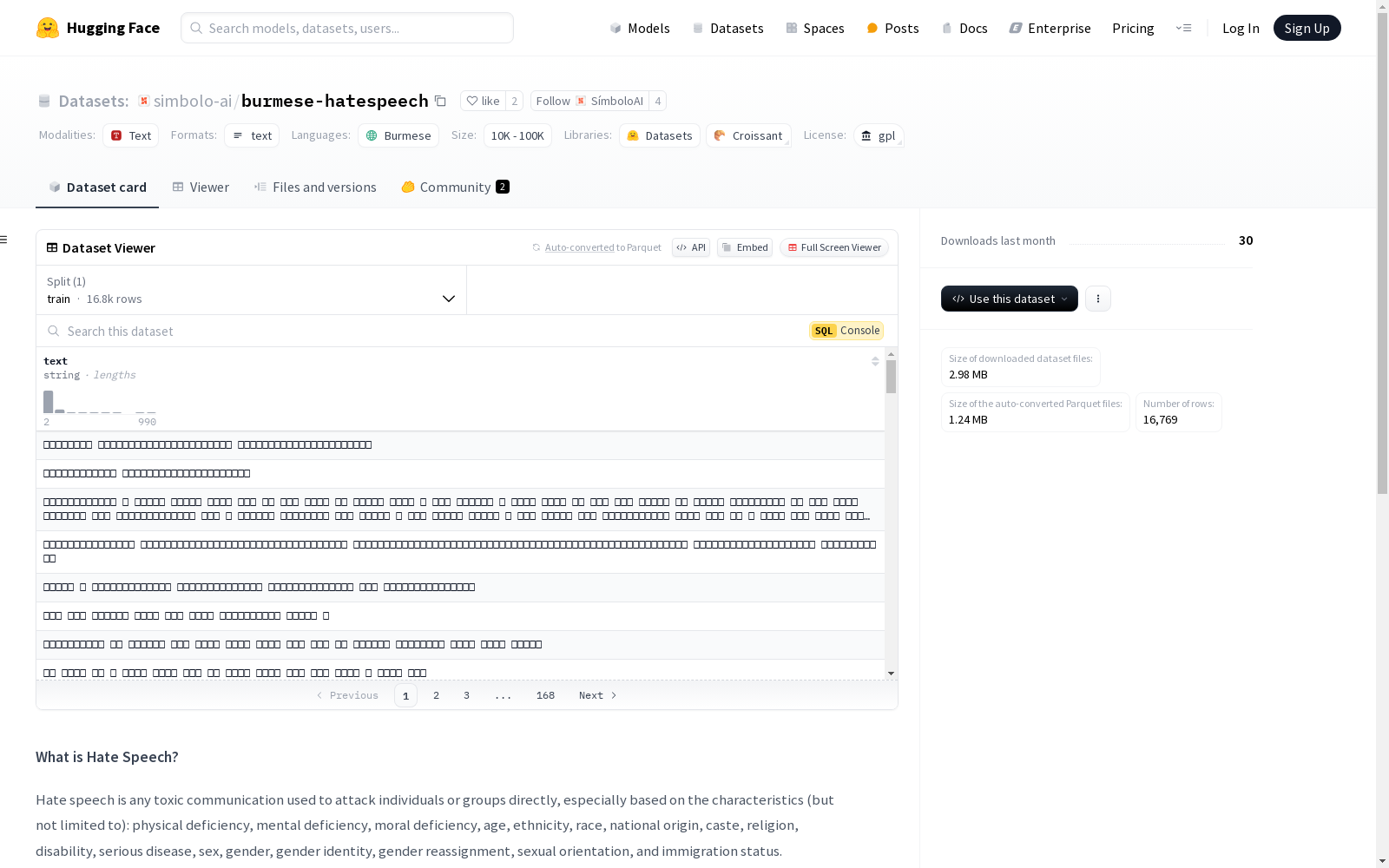Expand the Split train dropdown
This screenshot has width=1389, height=868.
[x=251, y=290]
